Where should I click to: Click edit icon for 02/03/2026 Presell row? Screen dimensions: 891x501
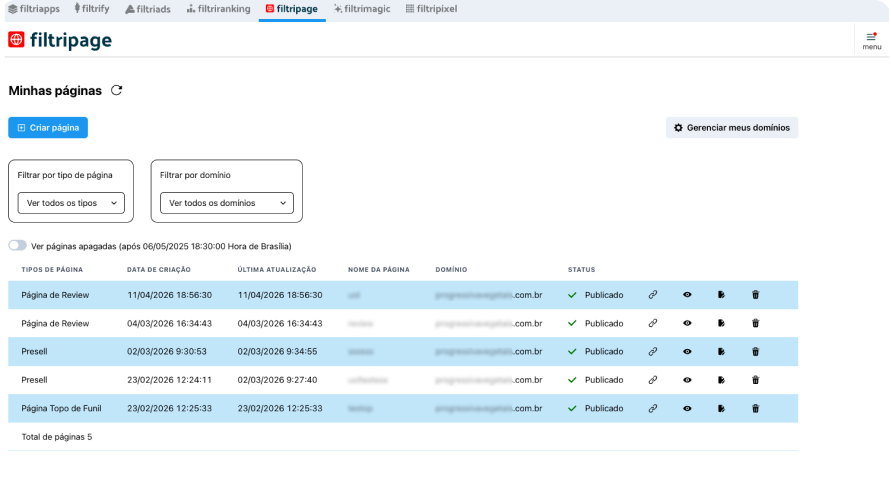pos(721,352)
